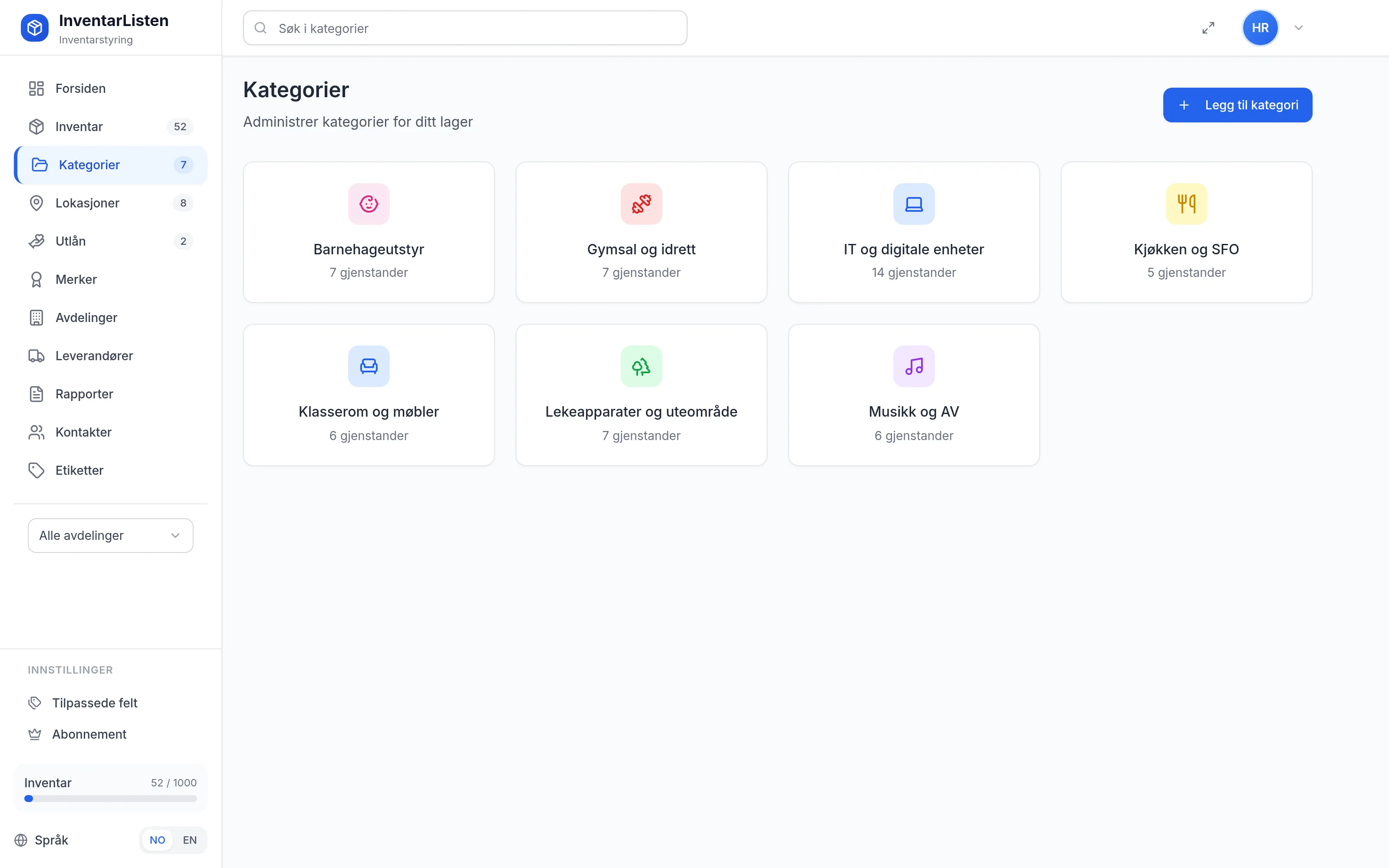The height and width of the screenshot is (868, 1389).
Task: Open the Abonnement settings link
Action: [89, 734]
